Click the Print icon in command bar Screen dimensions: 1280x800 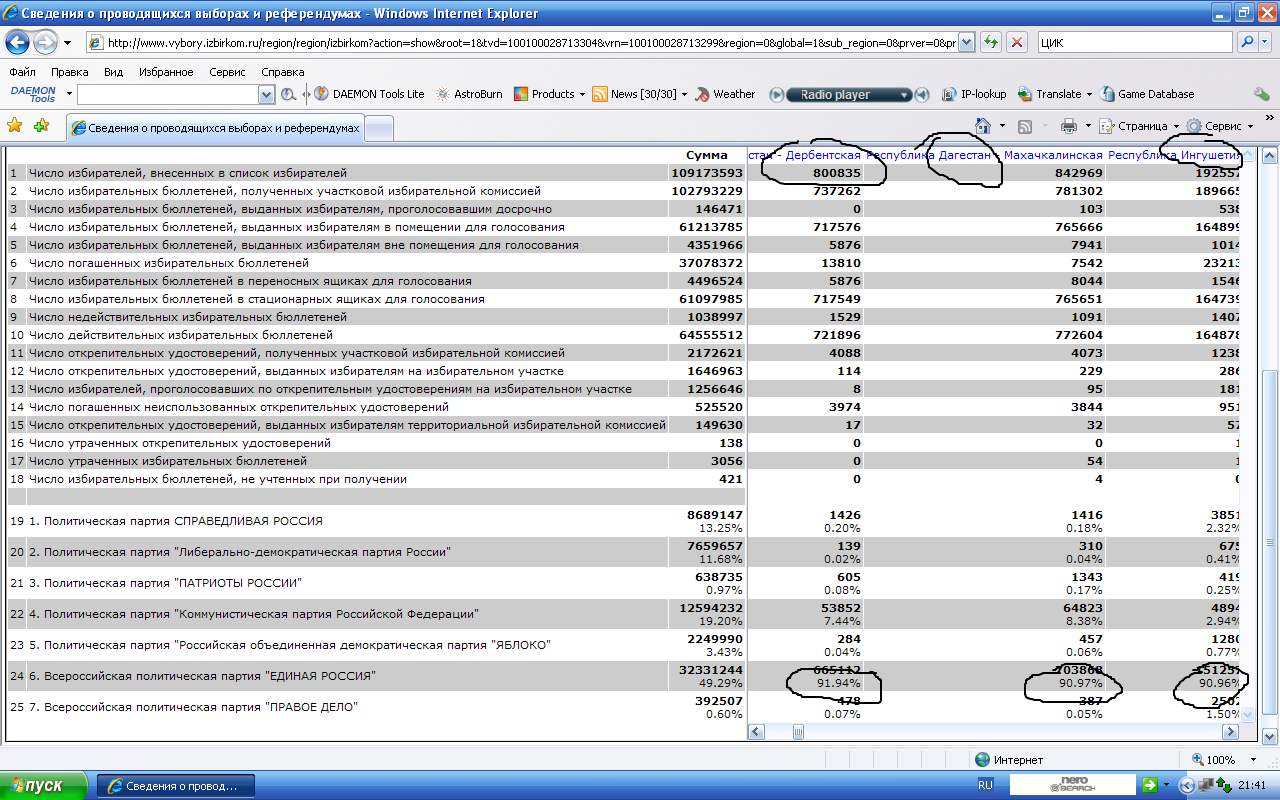pos(1068,126)
